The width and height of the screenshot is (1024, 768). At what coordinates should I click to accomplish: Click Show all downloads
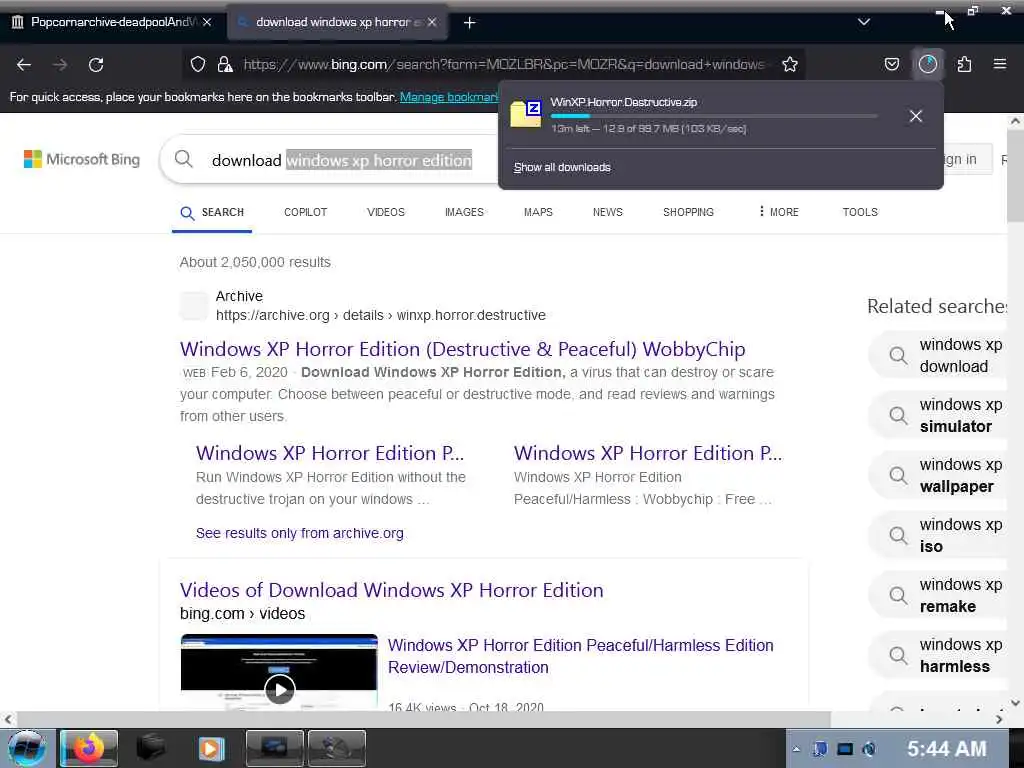pyautogui.click(x=562, y=168)
